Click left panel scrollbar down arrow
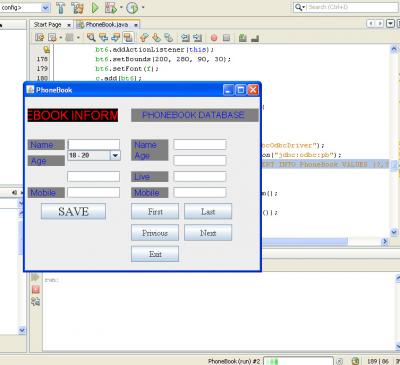Image resolution: width=400 pixels, height=365 pixels. point(22,330)
